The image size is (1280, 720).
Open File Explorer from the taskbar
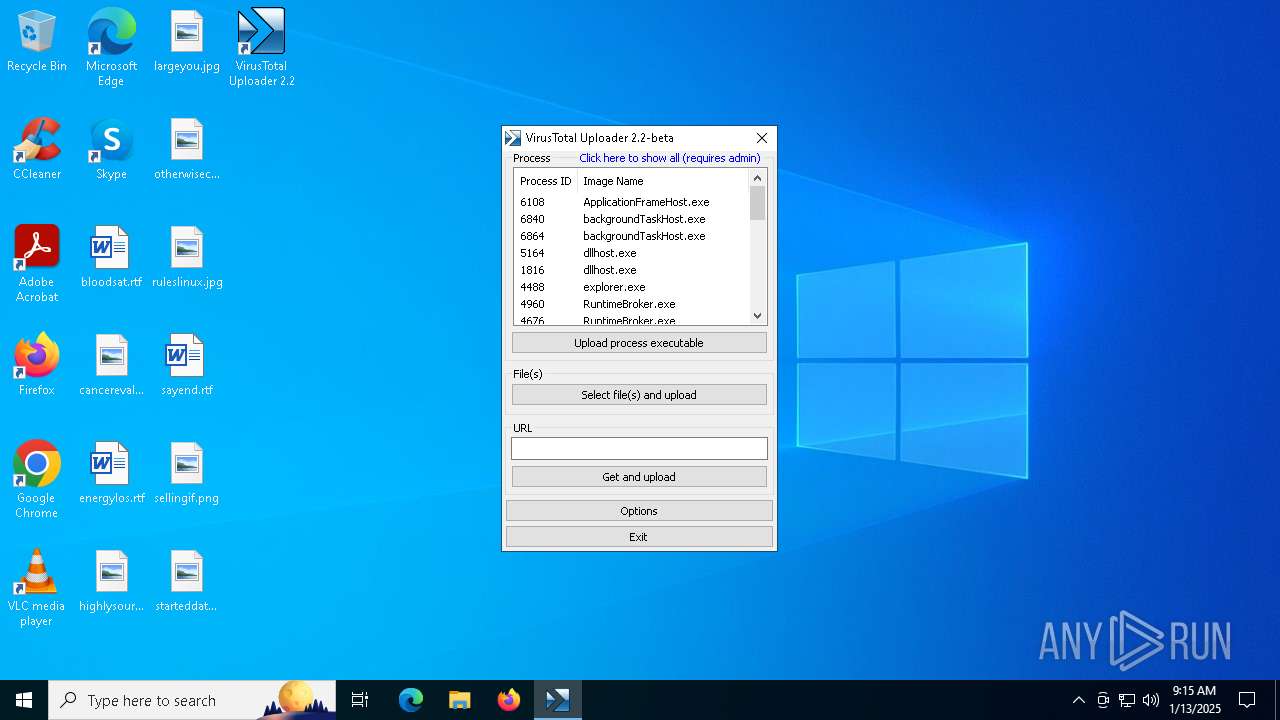coord(460,700)
